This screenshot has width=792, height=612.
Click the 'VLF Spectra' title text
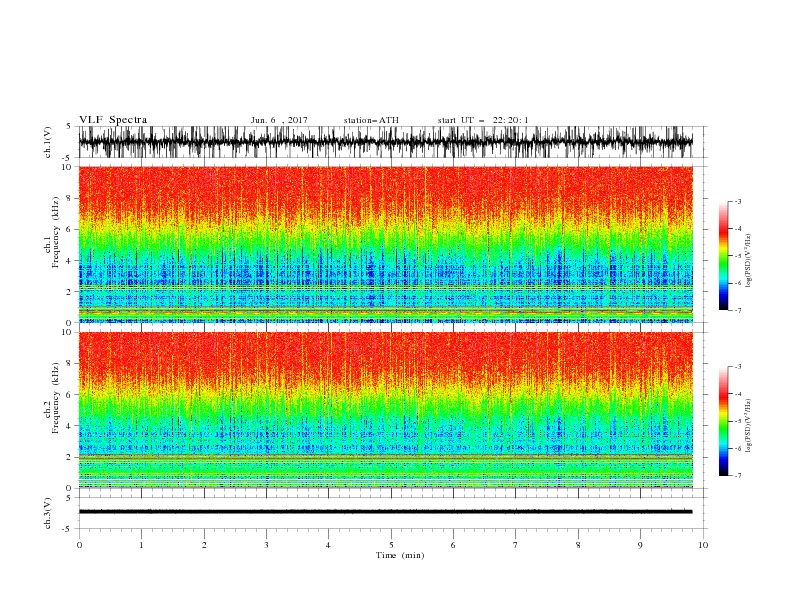113,120
